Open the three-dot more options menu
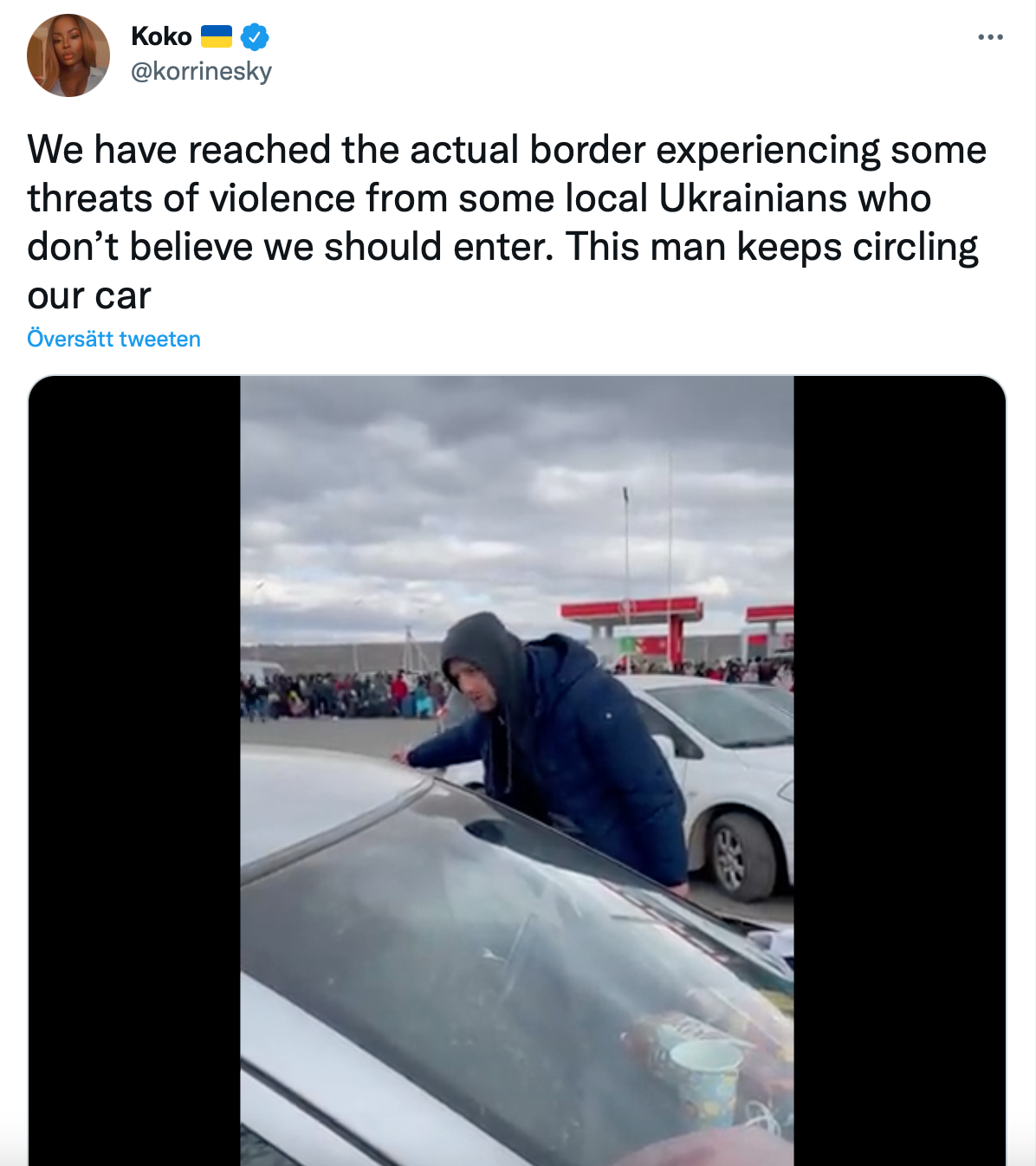 pyautogui.click(x=990, y=37)
